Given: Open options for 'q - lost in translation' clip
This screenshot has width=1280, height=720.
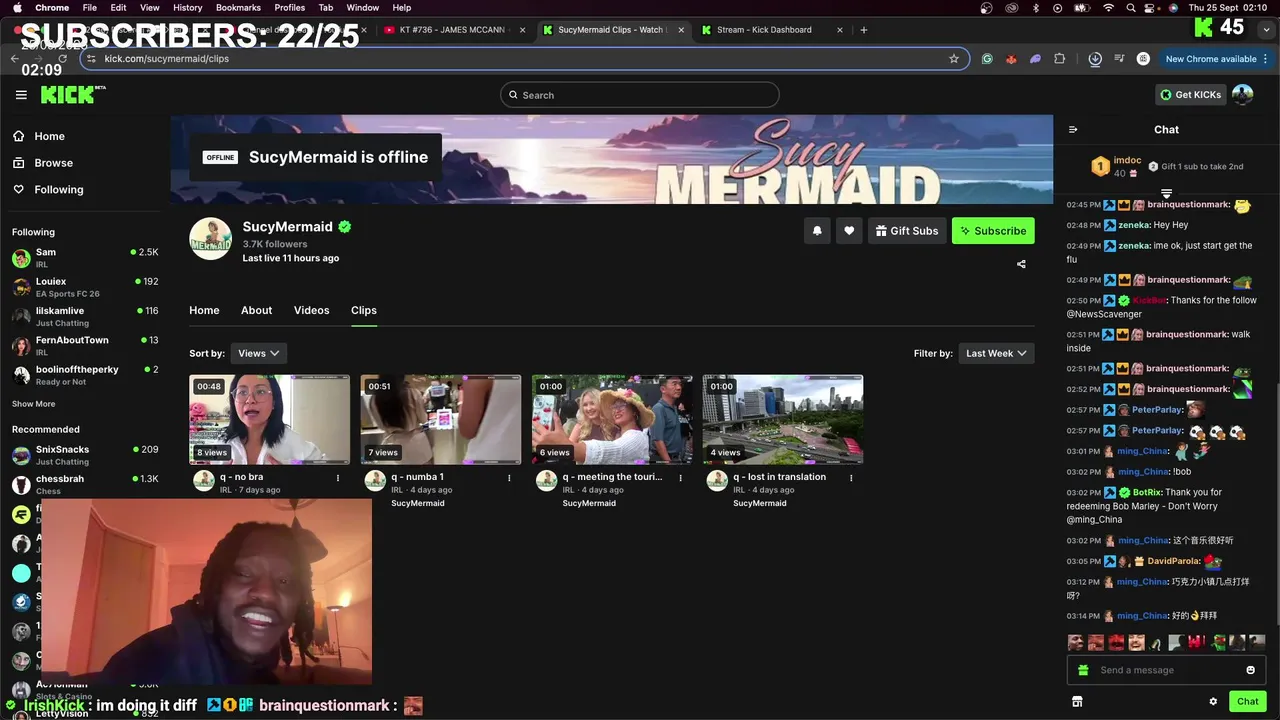Looking at the screenshot, I should 851,478.
